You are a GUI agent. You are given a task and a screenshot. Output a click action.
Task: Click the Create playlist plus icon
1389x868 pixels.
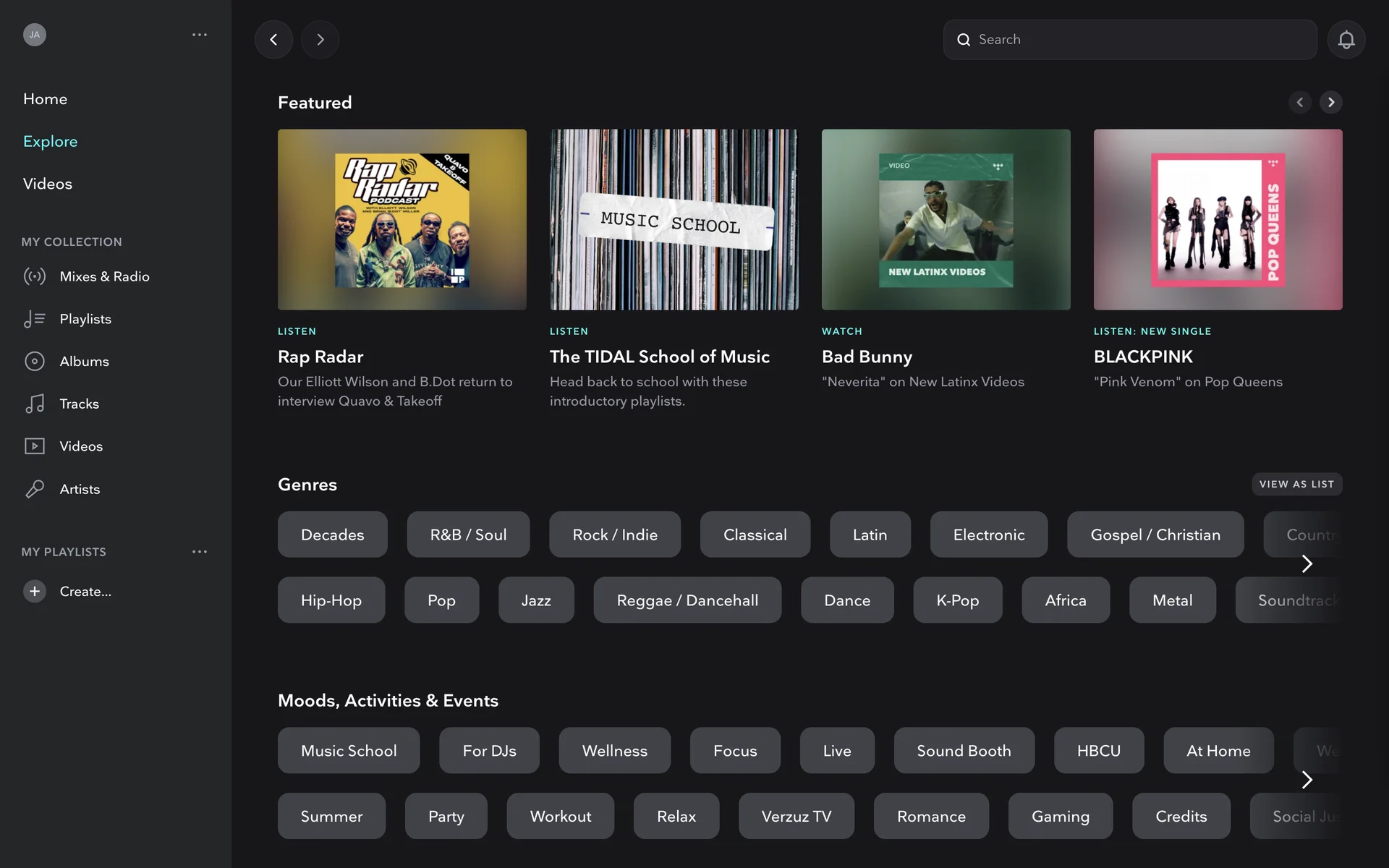point(34,591)
